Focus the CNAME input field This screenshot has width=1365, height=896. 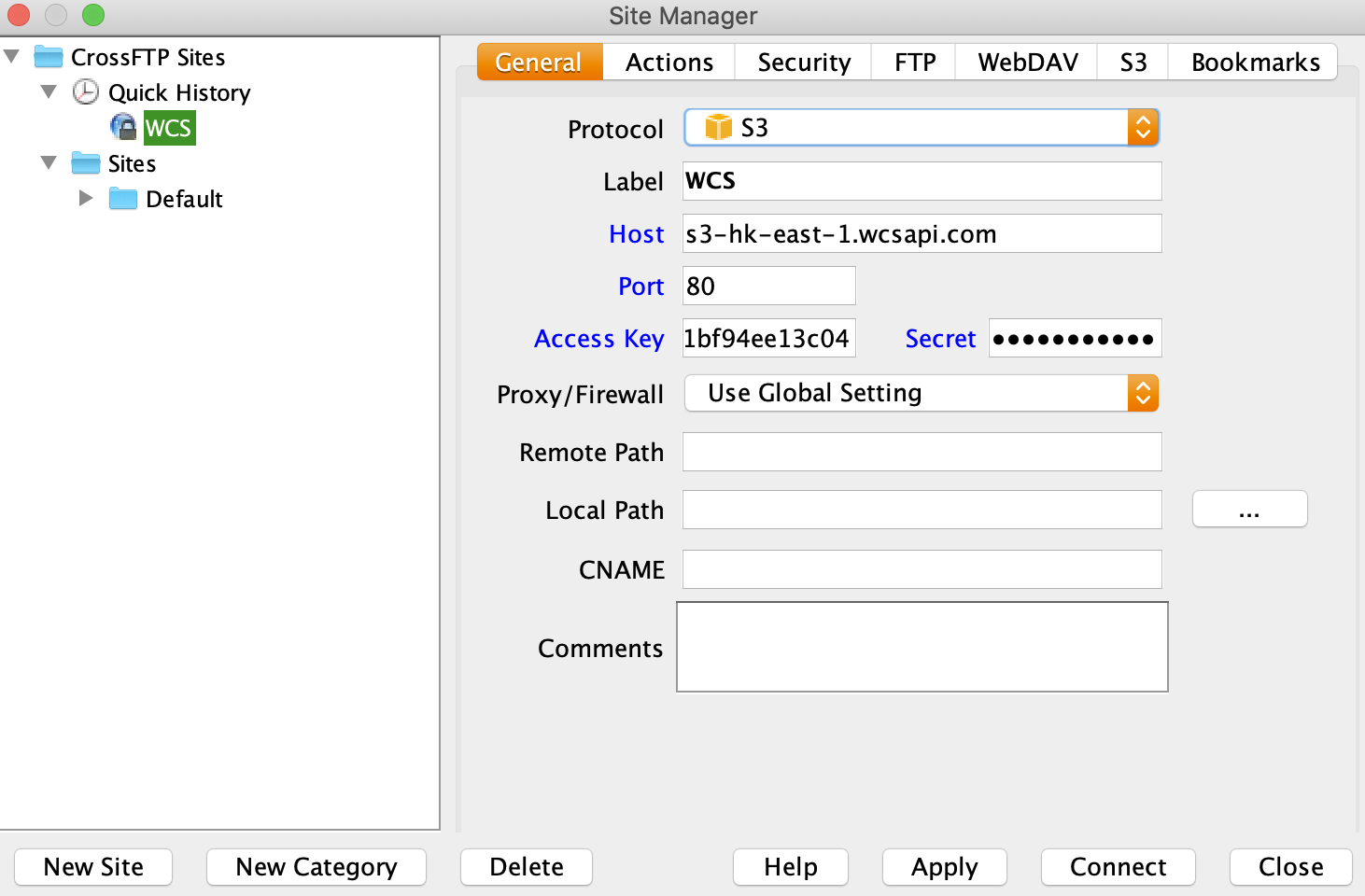pyautogui.click(x=922, y=569)
